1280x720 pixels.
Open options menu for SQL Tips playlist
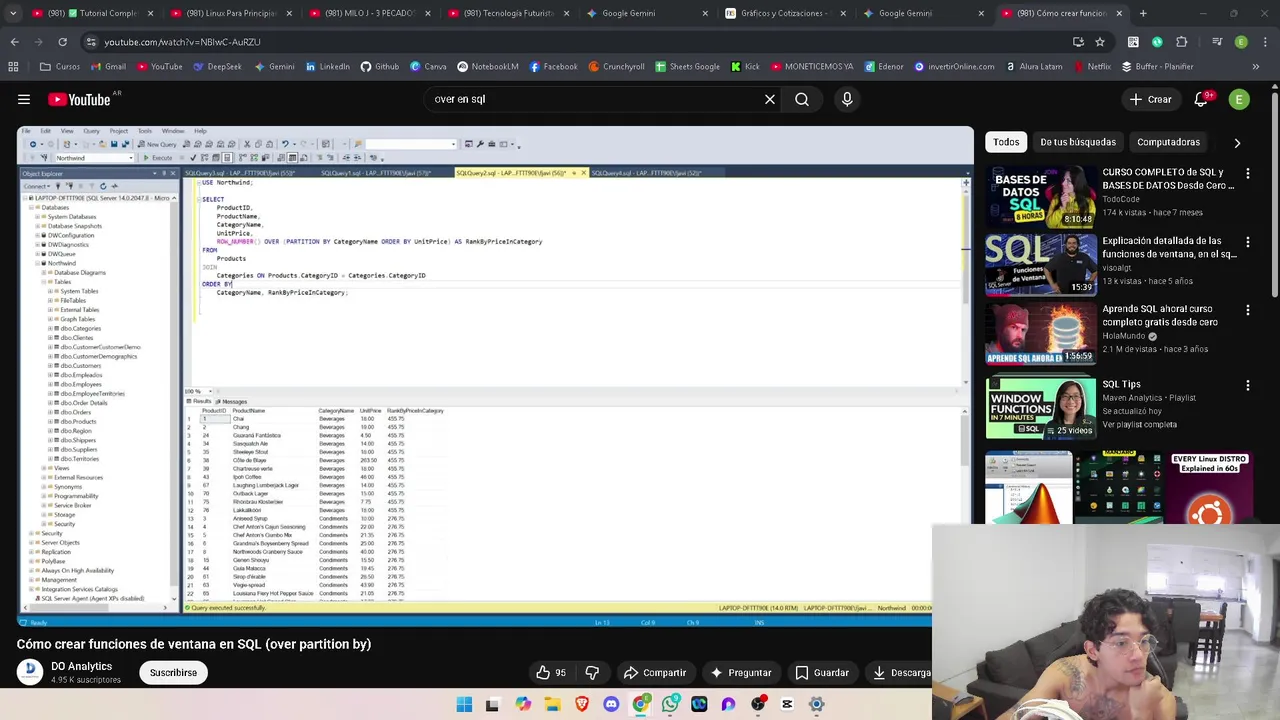1247,385
